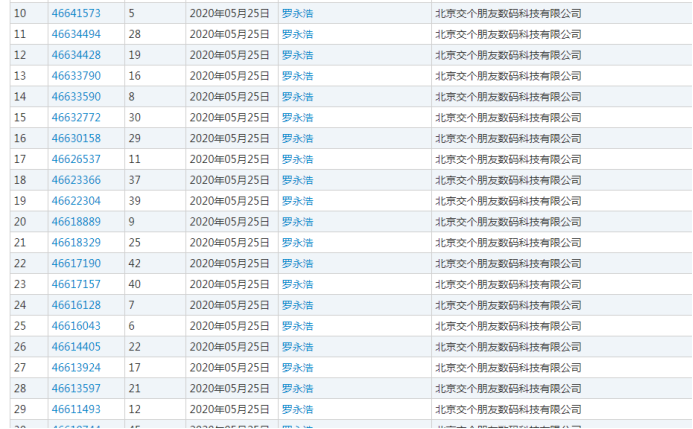Open application number 46617157
693x429 pixels.
click(x=76, y=284)
